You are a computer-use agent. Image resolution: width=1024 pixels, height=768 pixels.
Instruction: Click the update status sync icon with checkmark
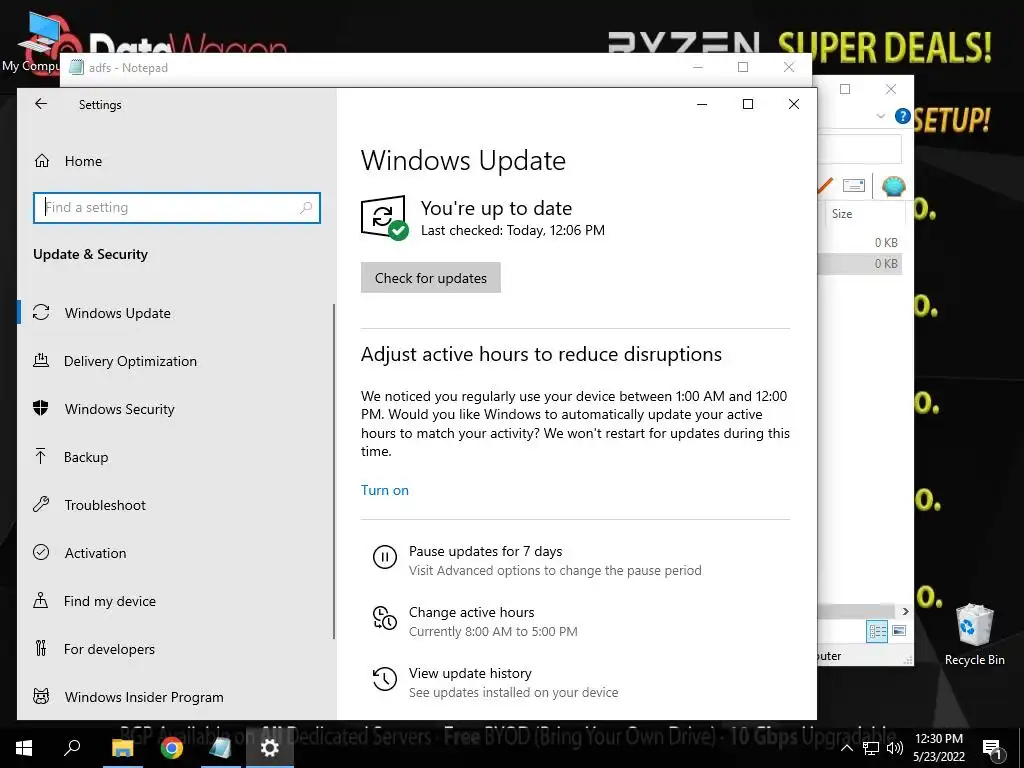click(384, 217)
